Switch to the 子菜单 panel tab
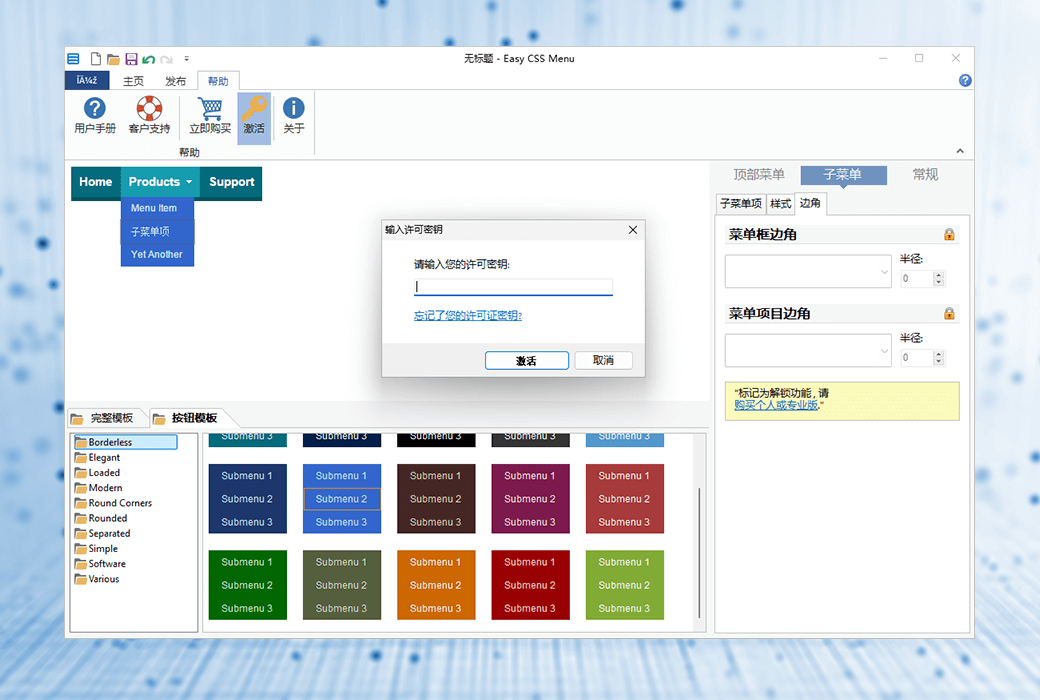Viewport: 1040px width, 700px height. pyautogui.click(x=843, y=175)
